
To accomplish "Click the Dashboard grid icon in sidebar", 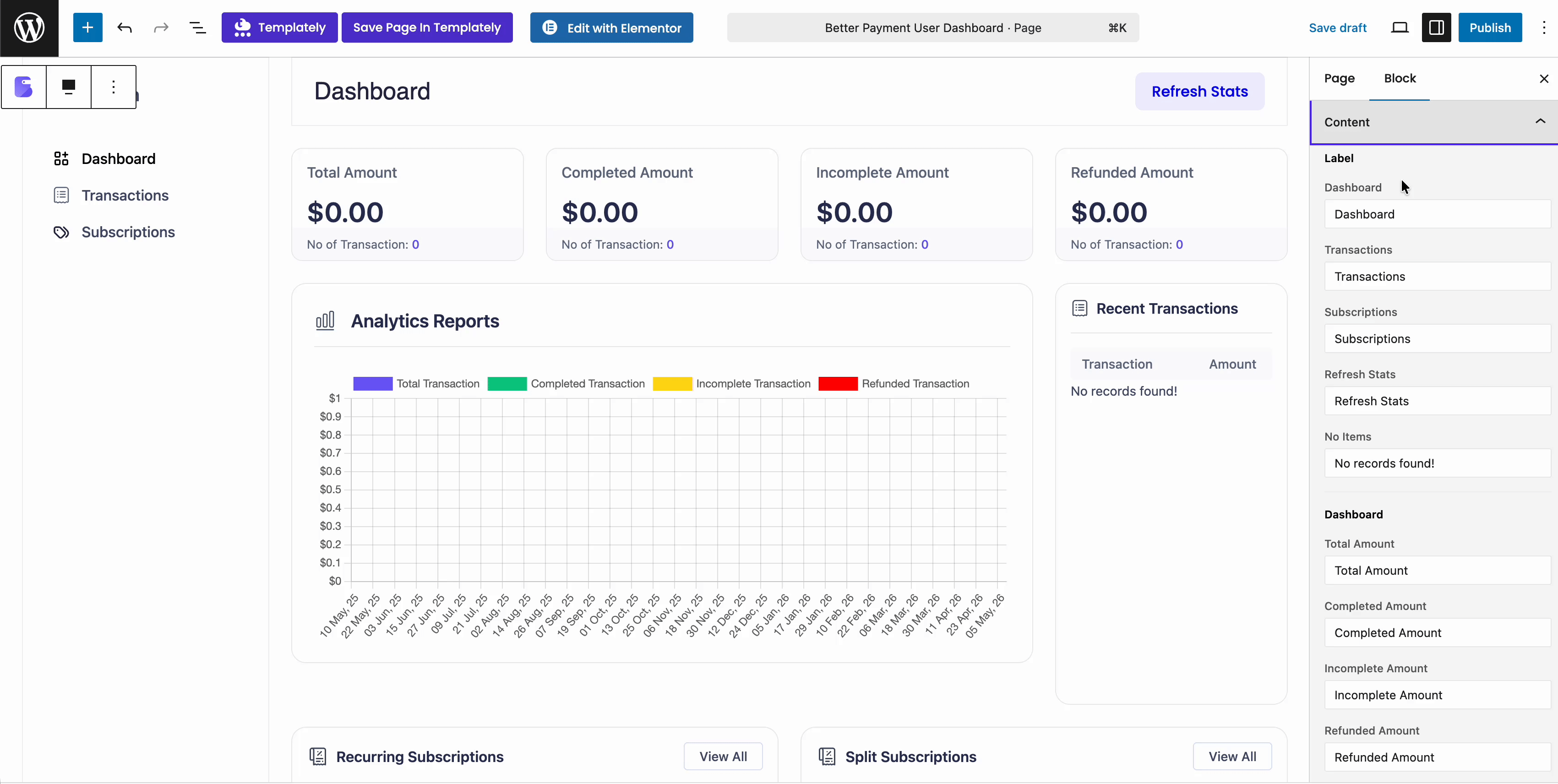I will 61,159.
